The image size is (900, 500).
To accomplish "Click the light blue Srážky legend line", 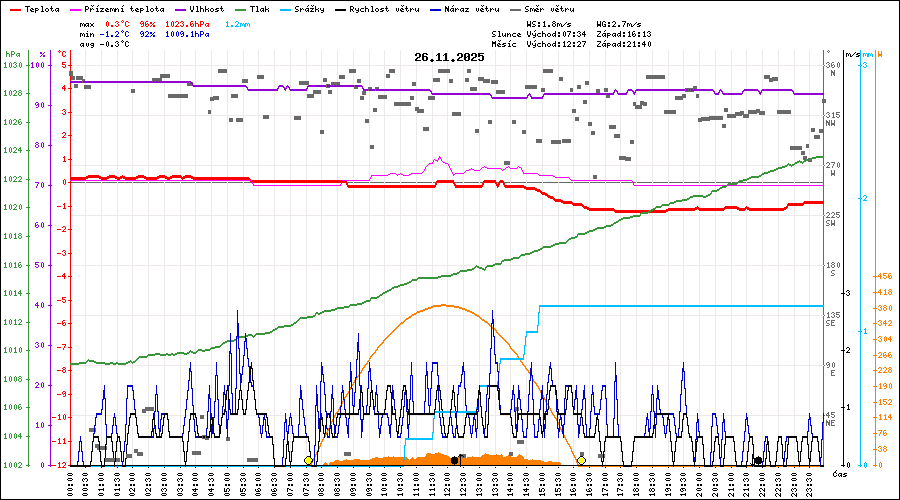I will point(285,8).
